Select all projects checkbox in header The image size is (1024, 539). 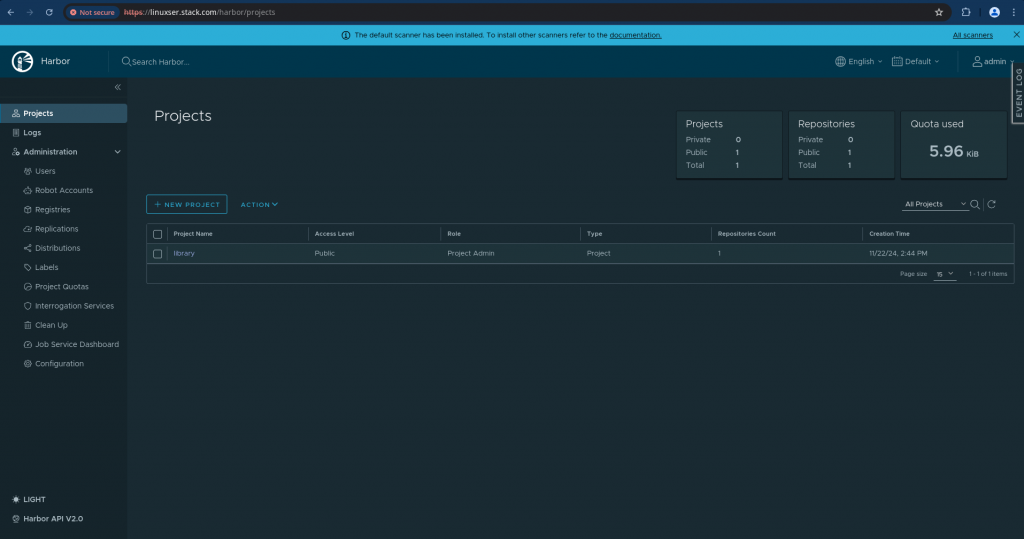(x=157, y=234)
